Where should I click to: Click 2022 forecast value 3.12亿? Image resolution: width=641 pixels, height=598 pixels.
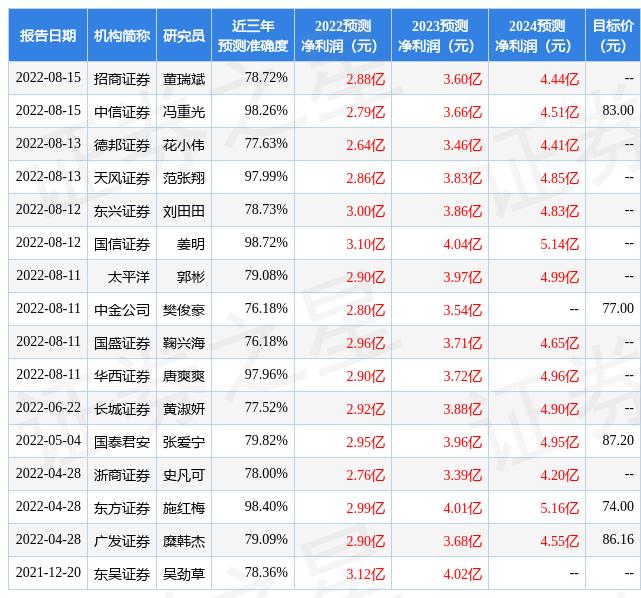pos(365,574)
